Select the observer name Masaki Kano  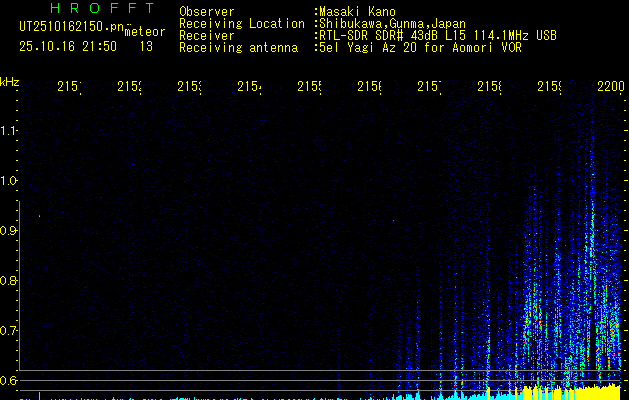[x=357, y=12]
